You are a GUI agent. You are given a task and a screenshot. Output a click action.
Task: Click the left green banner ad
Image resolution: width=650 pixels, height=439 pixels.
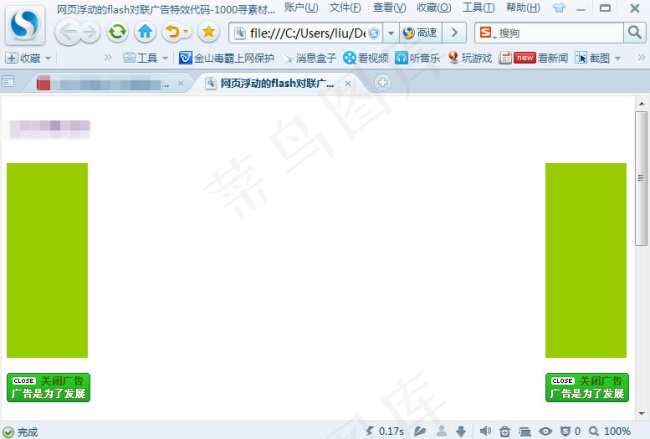pyautogui.click(x=47, y=260)
